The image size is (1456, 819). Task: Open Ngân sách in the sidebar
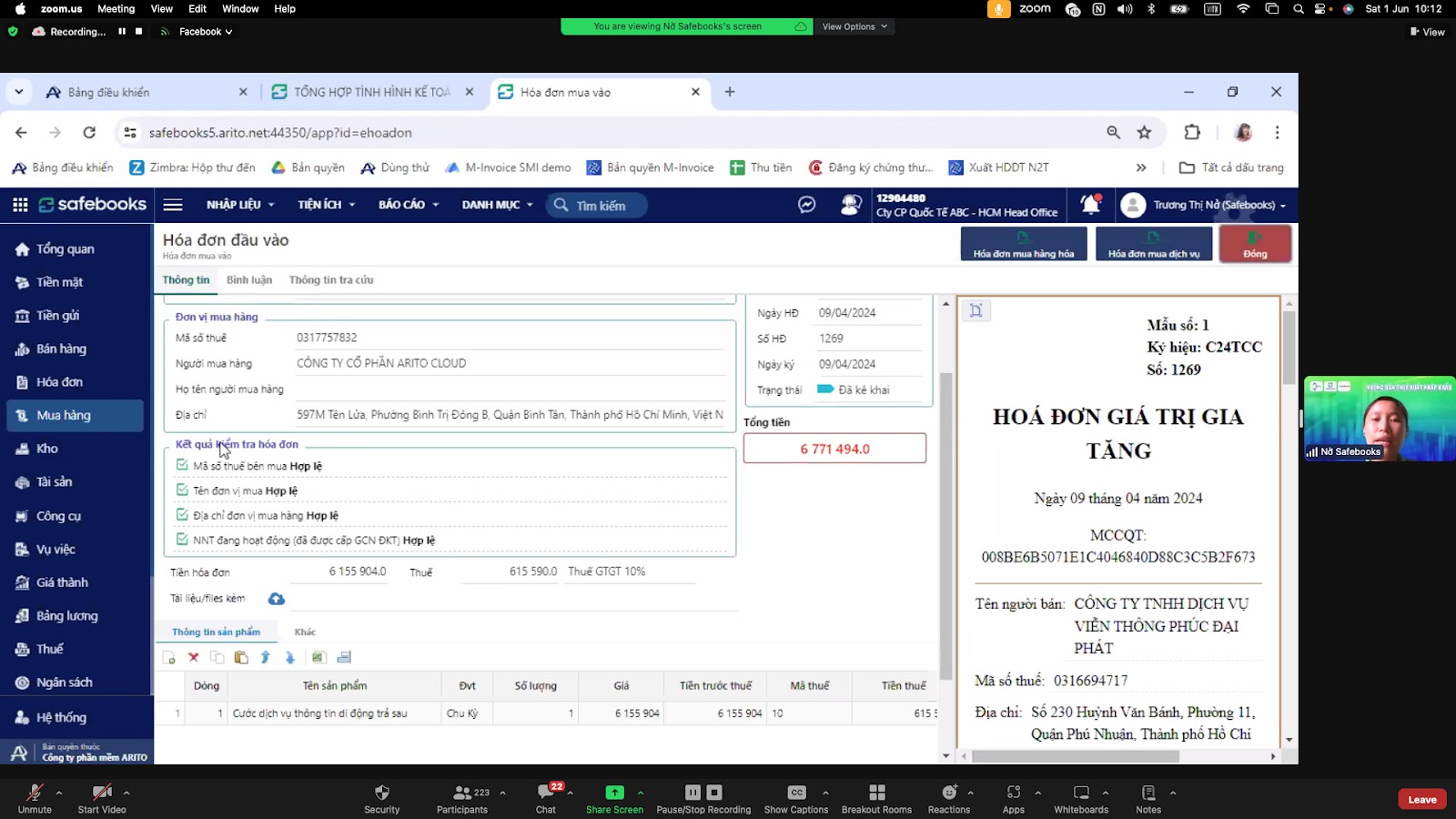(64, 682)
